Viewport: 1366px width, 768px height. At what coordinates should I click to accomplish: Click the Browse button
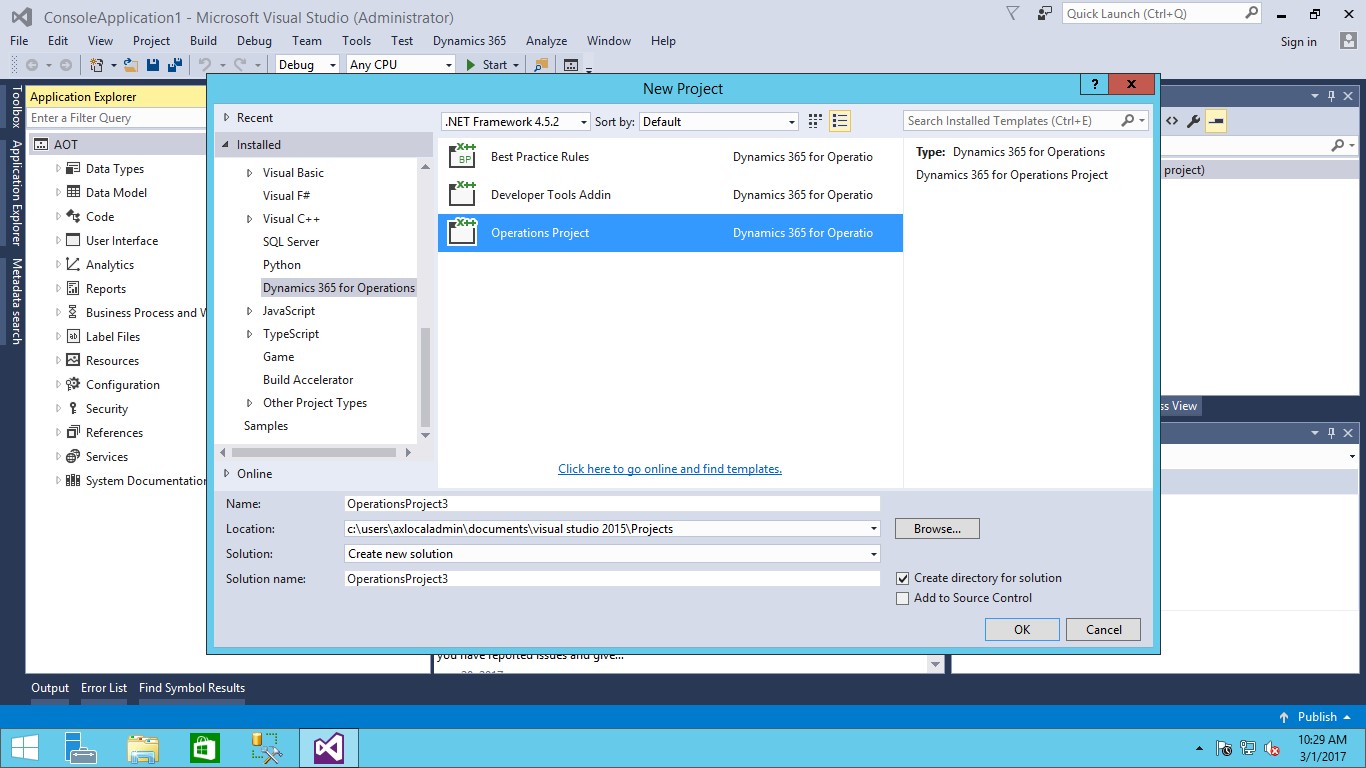pyautogui.click(x=937, y=529)
